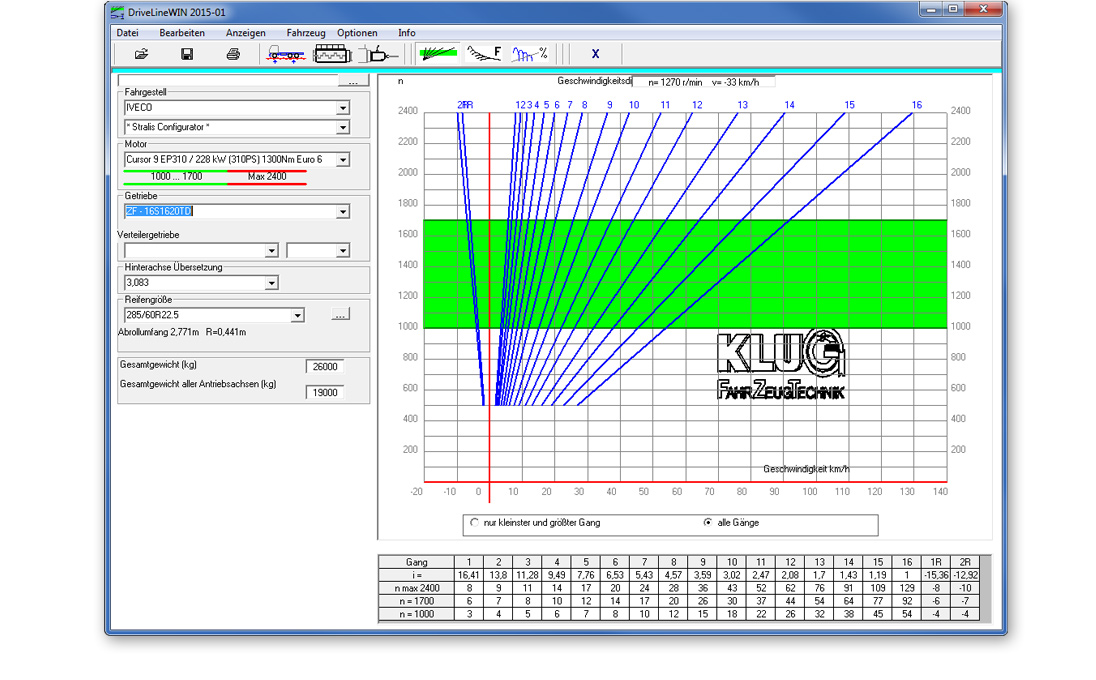Click the 'Abrollumfang 2,771m' text
The width and height of the screenshot is (1096, 680).
point(159,333)
